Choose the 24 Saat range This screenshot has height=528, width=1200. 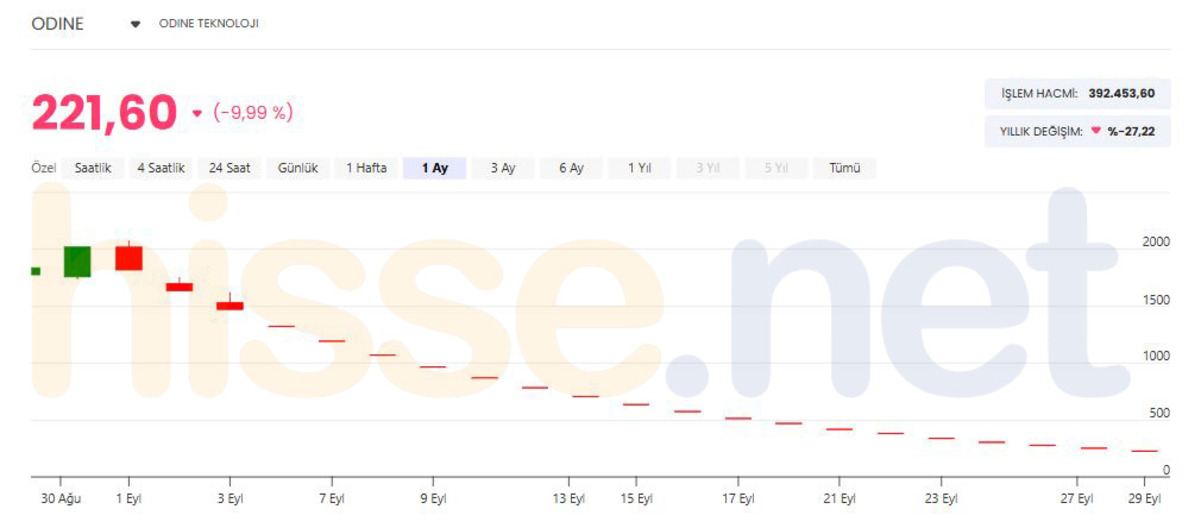click(x=230, y=168)
